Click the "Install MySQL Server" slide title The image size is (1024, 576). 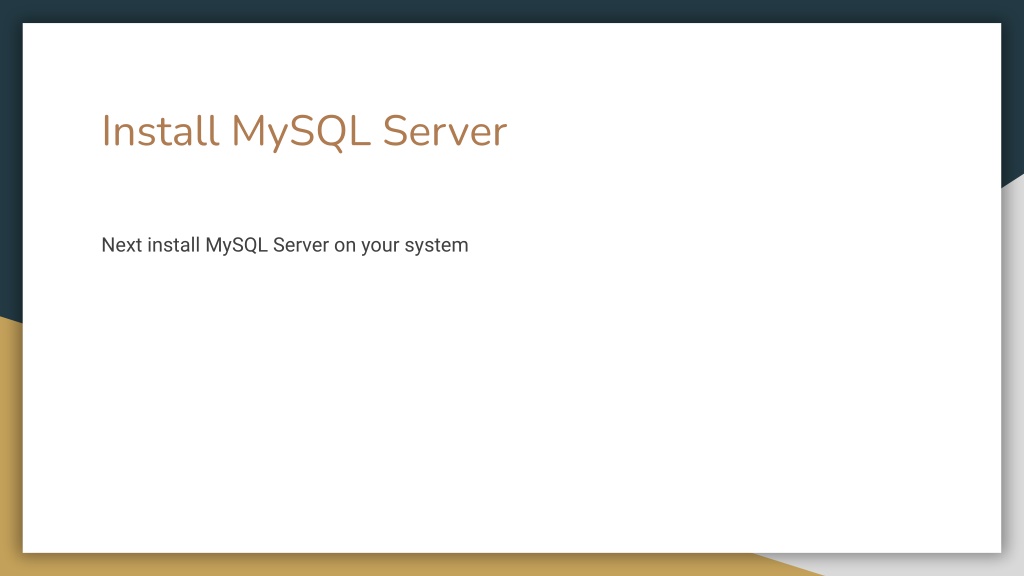click(304, 131)
